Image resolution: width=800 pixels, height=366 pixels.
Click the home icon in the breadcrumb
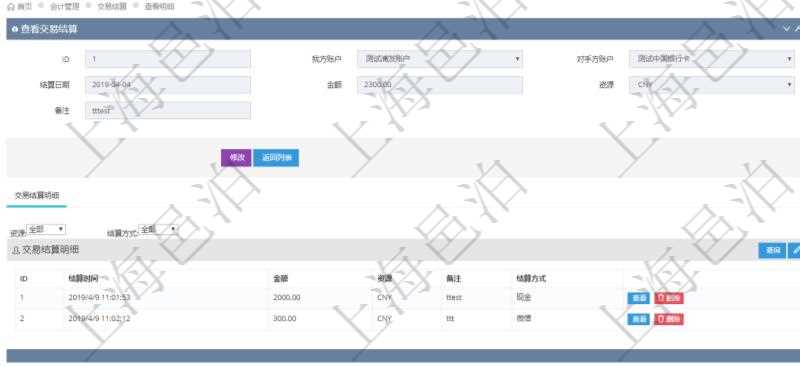(x=11, y=7)
